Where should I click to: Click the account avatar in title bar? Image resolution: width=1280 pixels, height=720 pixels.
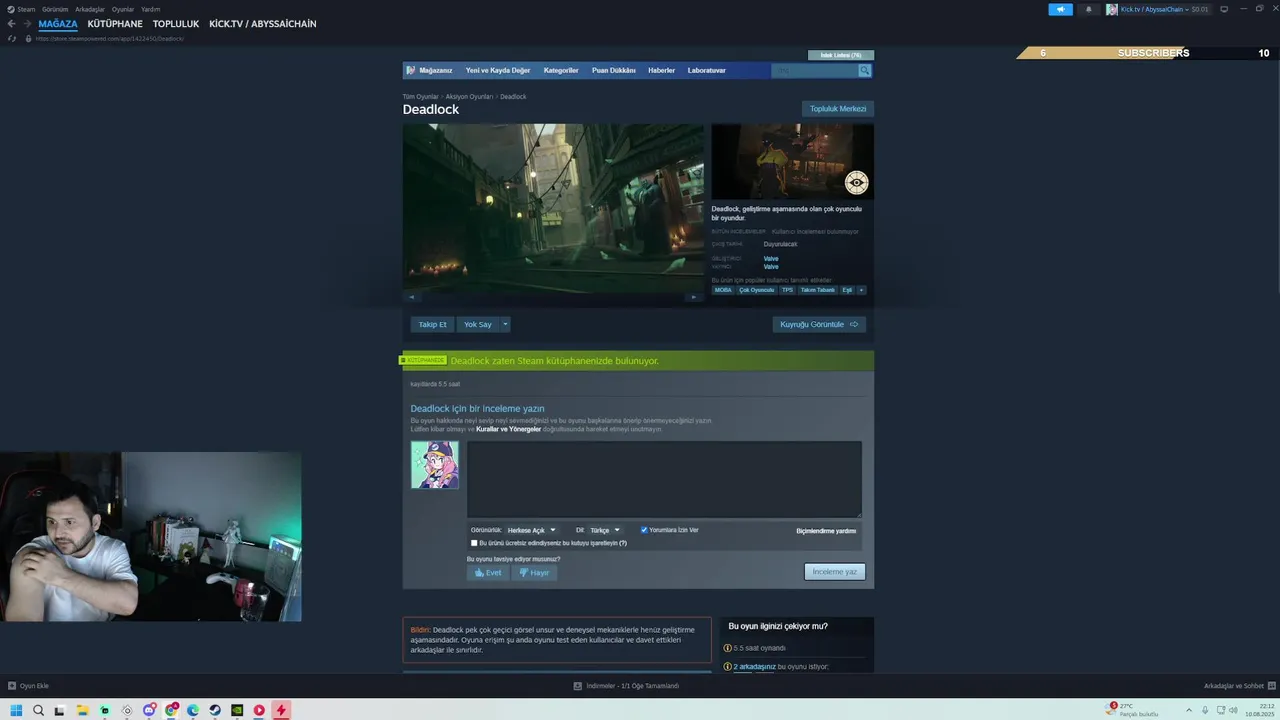(x=1112, y=9)
